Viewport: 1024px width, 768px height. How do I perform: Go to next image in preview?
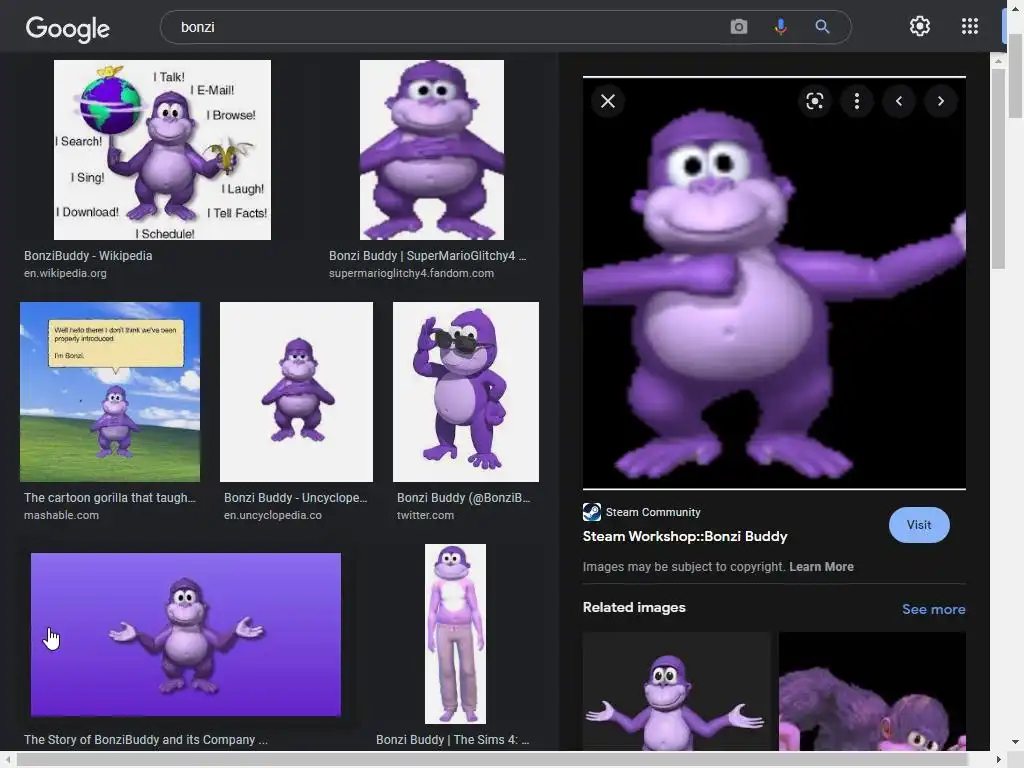[x=941, y=101]
